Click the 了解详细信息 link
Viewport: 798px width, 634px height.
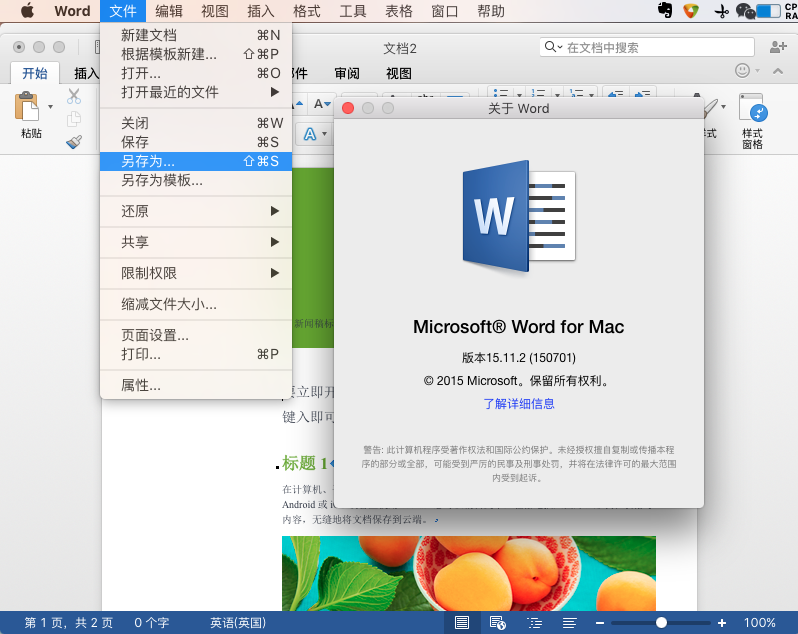click(519, 404)
